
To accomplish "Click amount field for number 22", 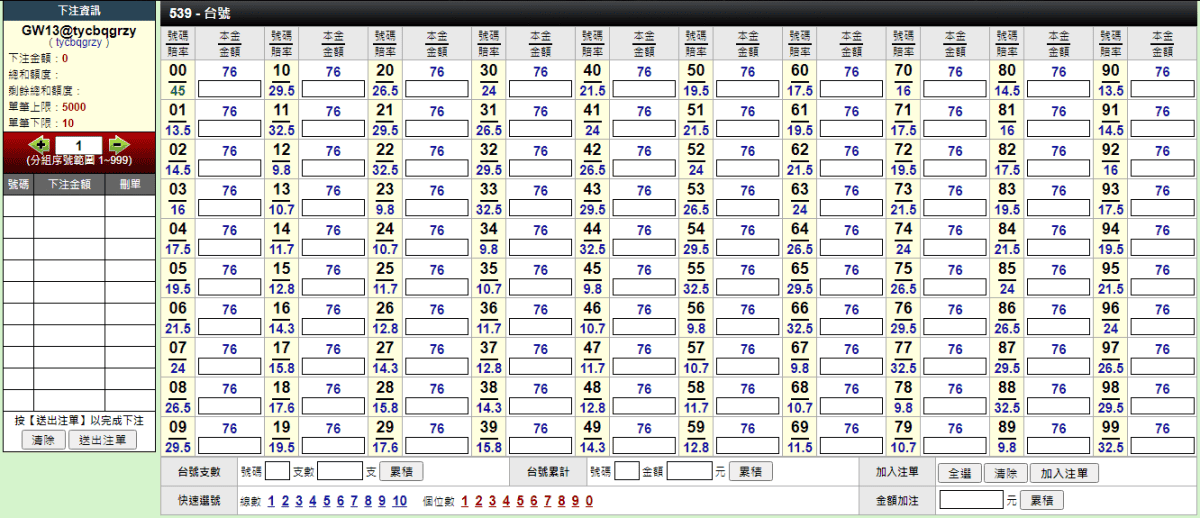I will coord(437,169).
